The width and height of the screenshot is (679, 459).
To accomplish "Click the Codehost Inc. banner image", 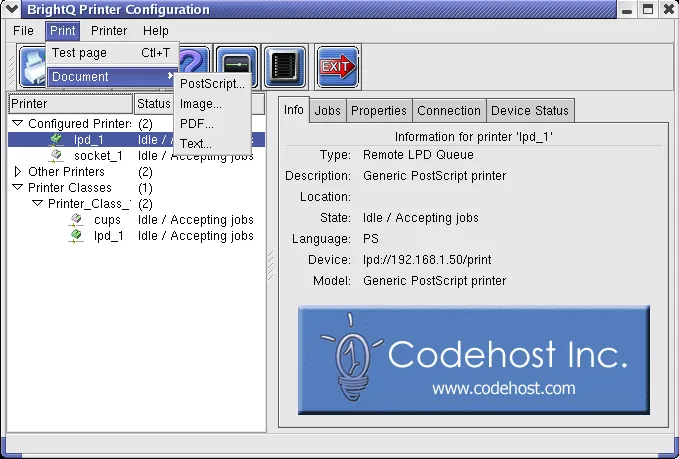I will [474, 360].
